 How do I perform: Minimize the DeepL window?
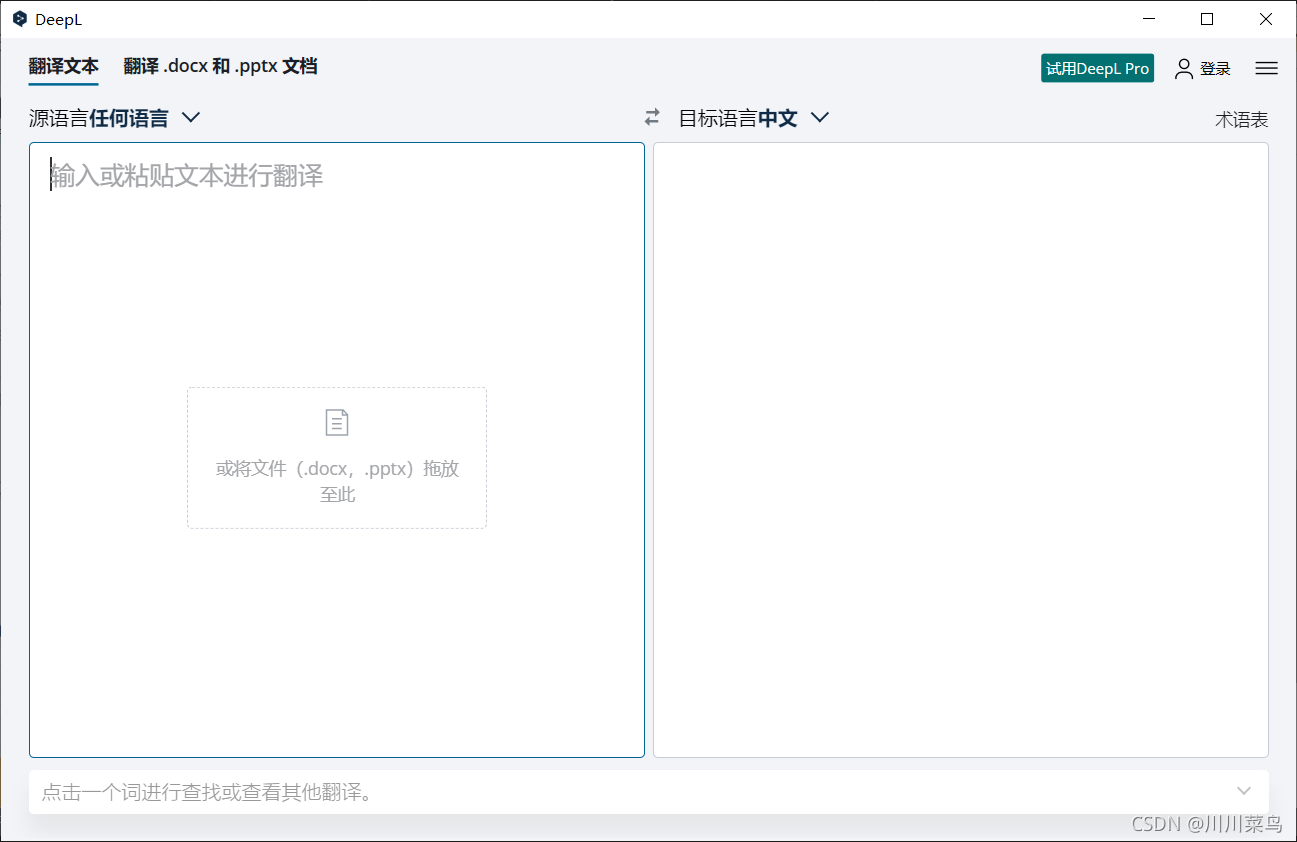click(x=1150, y=19)
